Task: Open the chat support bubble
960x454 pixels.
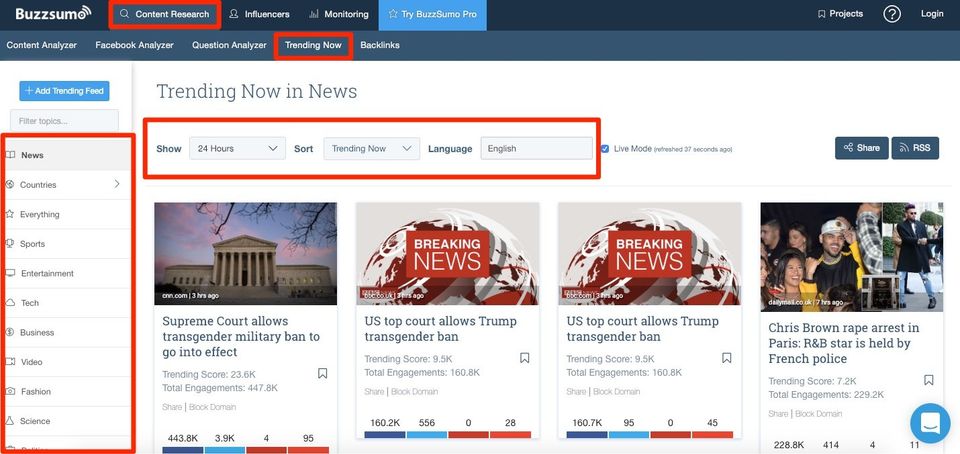Action: pyautogui.click(x=930, y=423)
